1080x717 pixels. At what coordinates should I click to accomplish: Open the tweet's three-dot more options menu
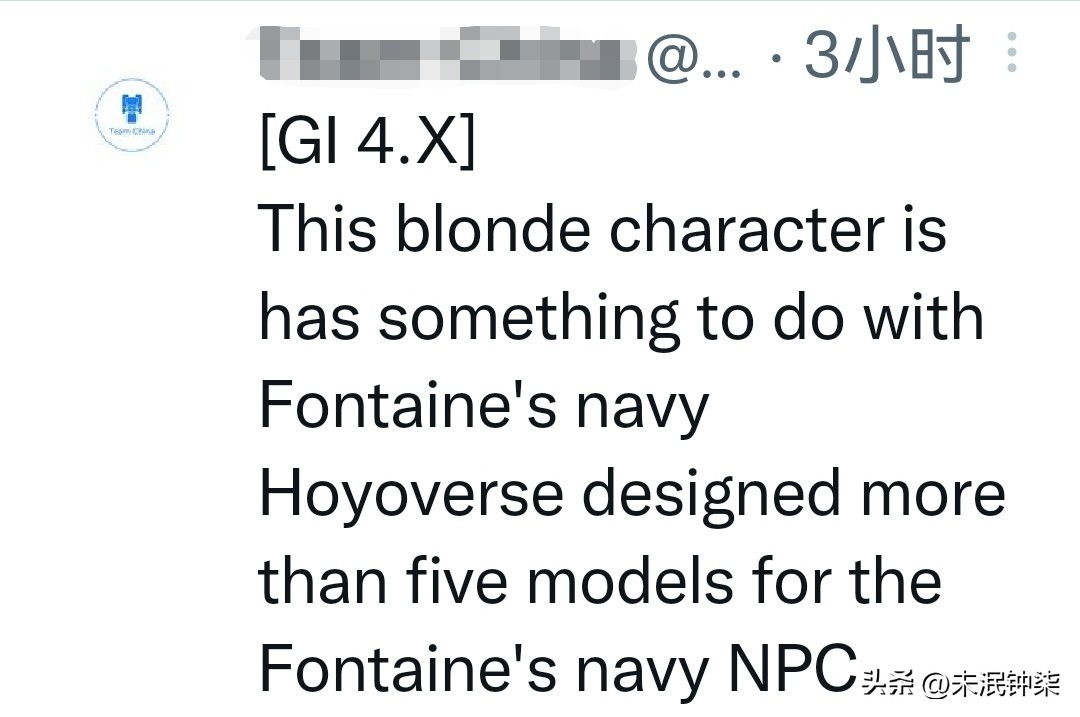(x=1011, y=52)
